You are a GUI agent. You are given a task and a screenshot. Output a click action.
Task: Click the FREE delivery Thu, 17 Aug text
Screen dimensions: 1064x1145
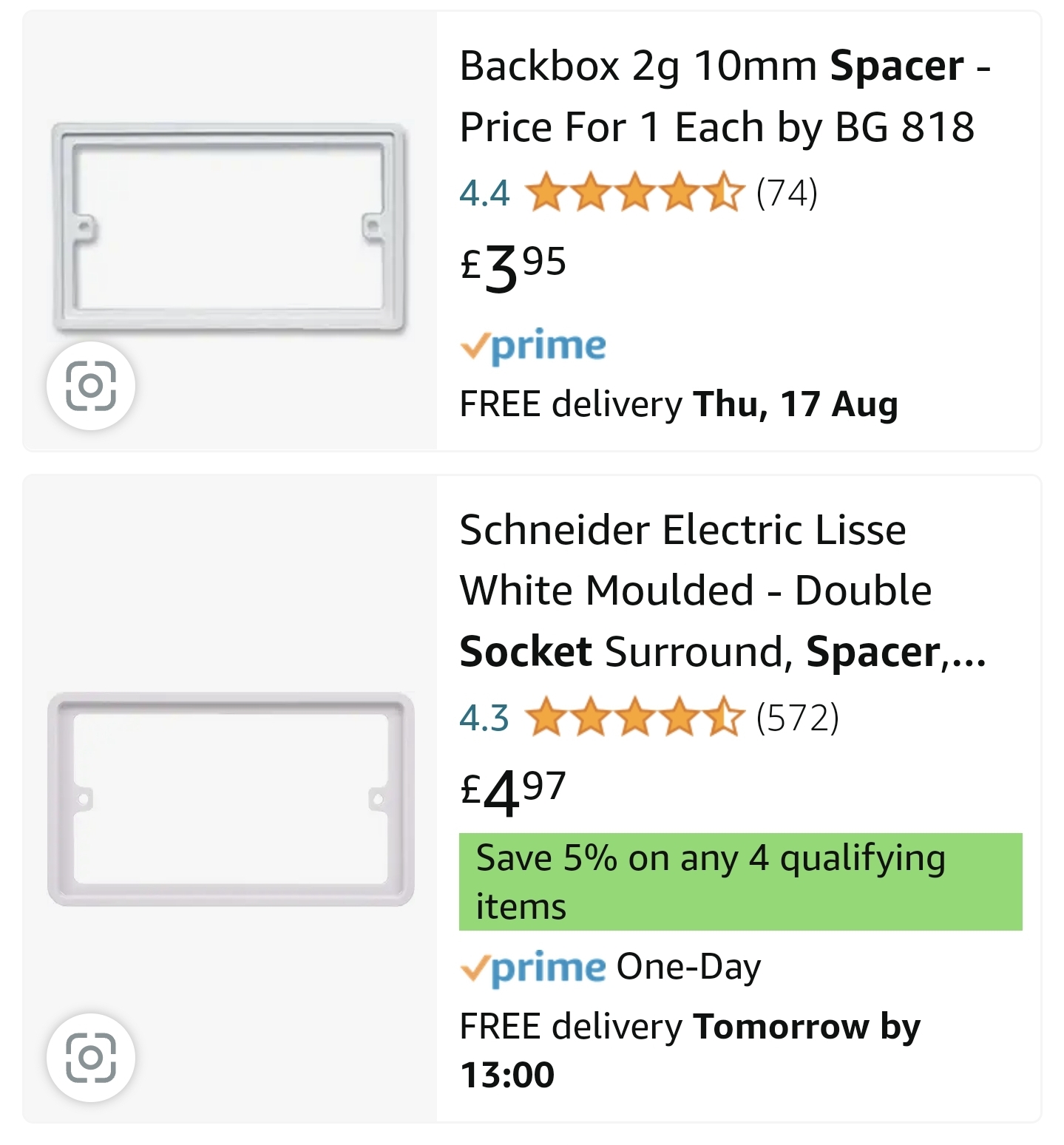point(679,404)
